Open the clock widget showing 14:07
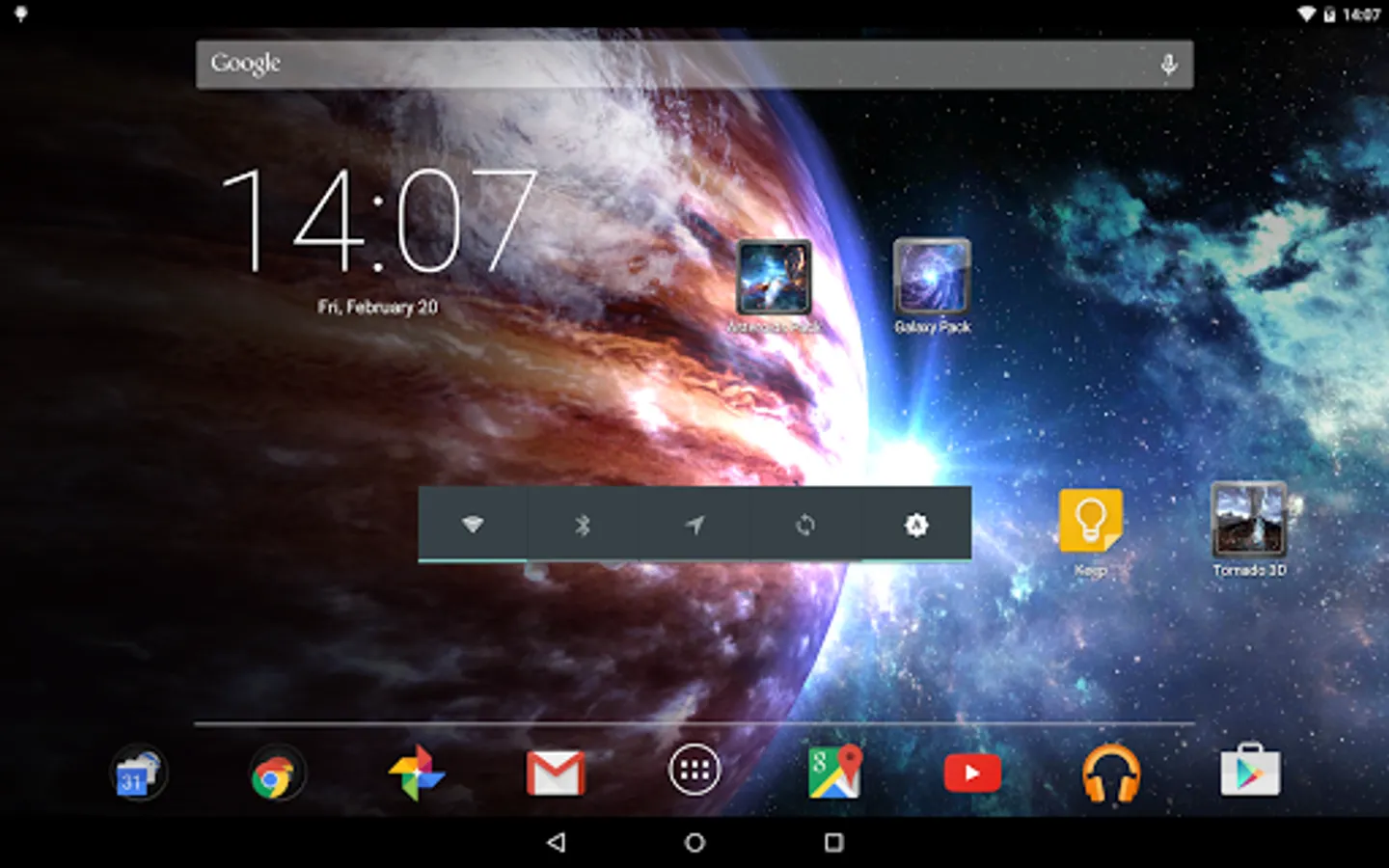This screenshot has width=1389, height=868. 378,221
